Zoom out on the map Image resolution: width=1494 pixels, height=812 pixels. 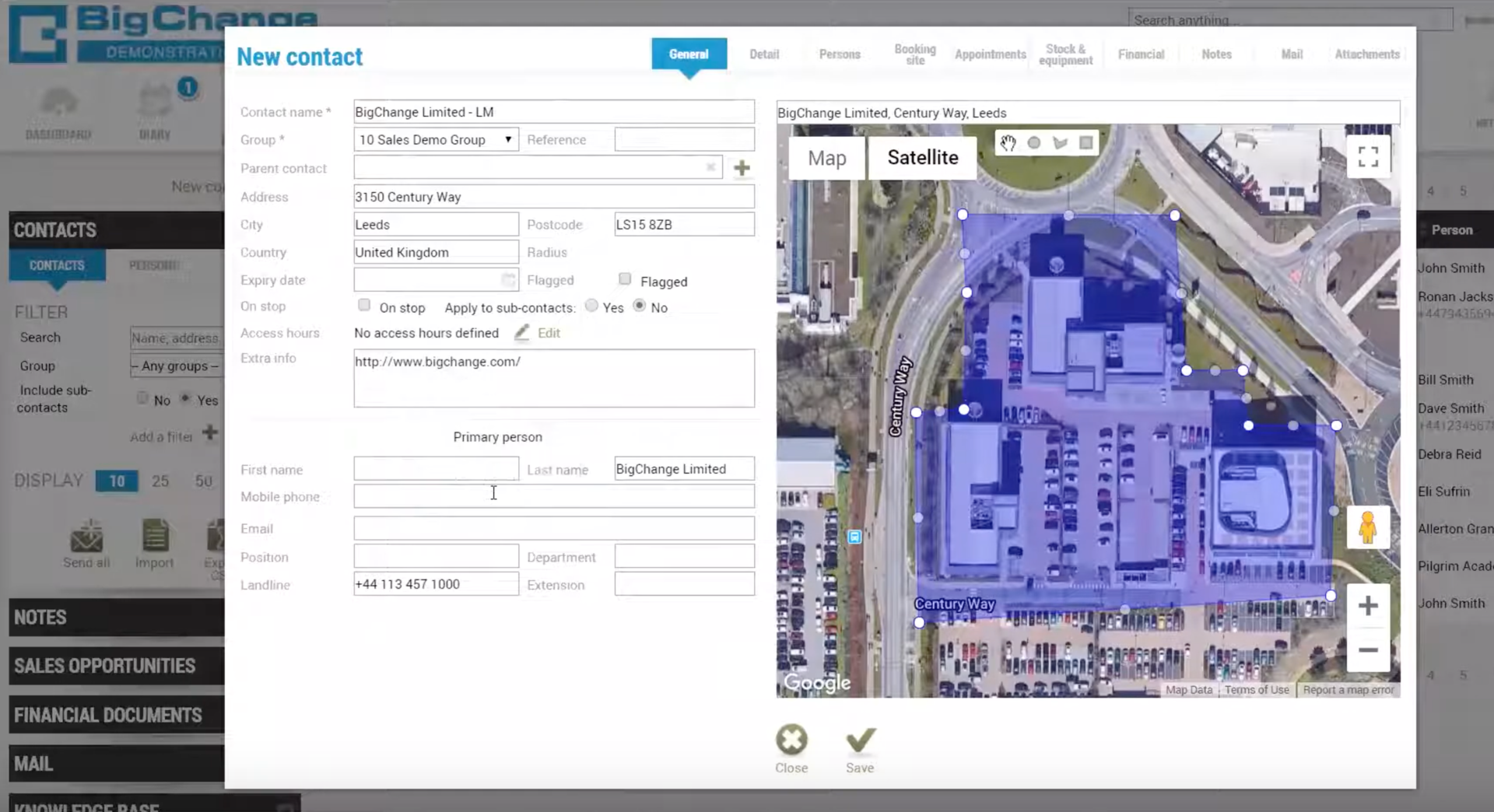pyautogui.click(x=1368, y=650)
